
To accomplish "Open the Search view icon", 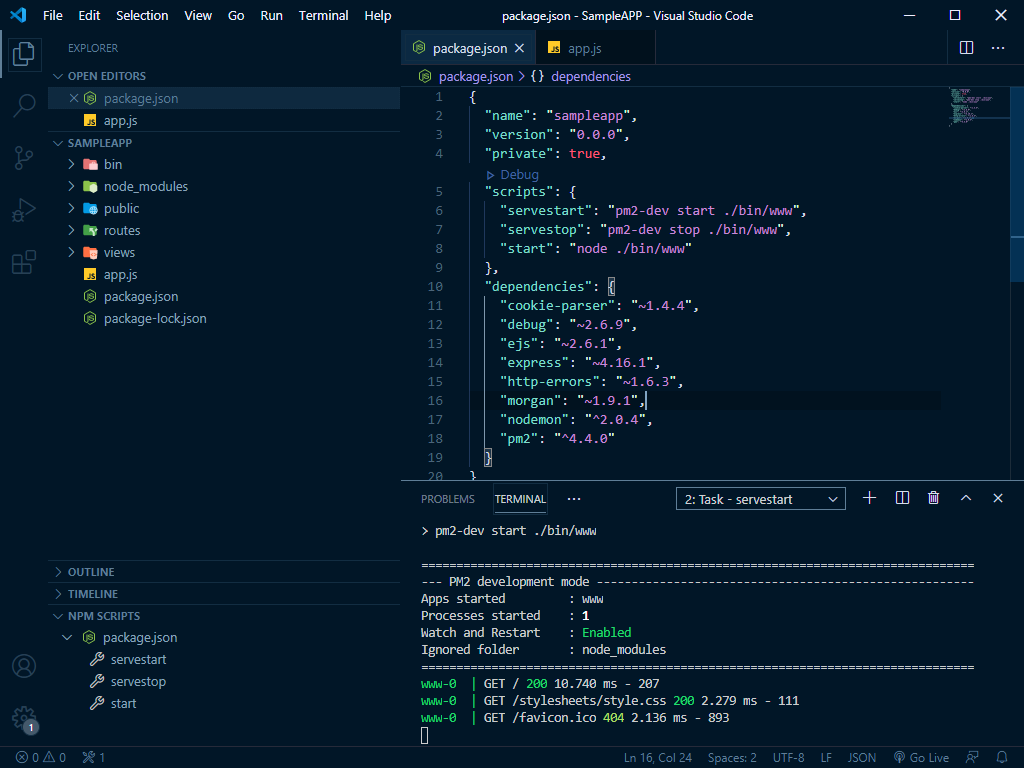I will (24, 104).
